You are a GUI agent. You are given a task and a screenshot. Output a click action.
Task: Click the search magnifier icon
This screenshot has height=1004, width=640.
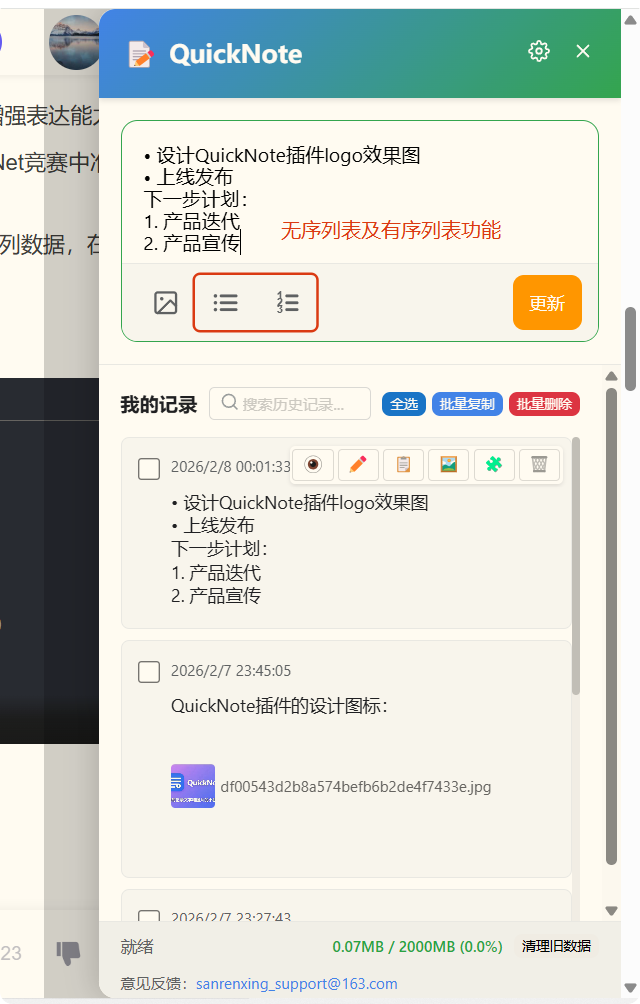[229, 402]
